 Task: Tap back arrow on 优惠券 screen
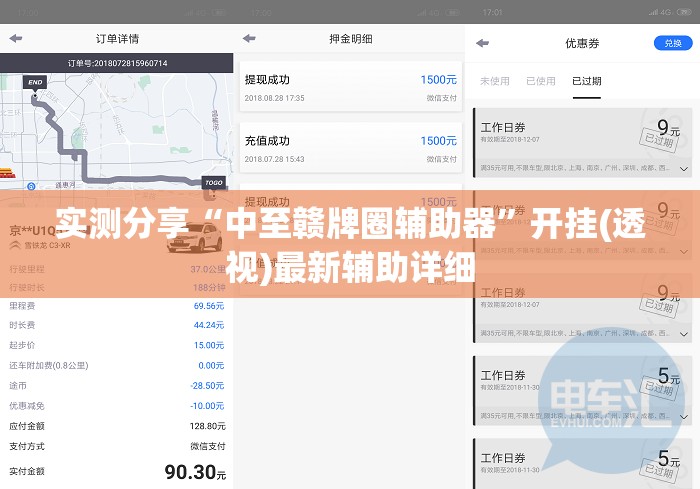[483, 43]
